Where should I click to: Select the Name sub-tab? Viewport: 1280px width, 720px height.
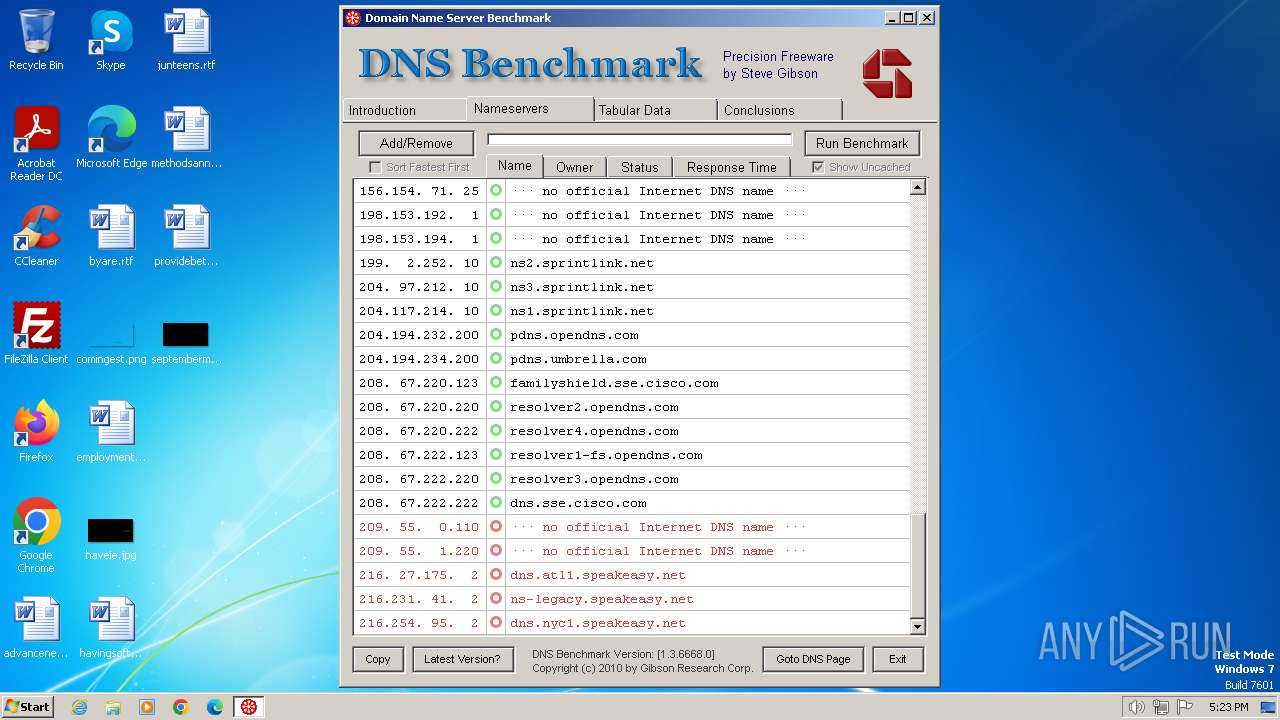point(514,166)
